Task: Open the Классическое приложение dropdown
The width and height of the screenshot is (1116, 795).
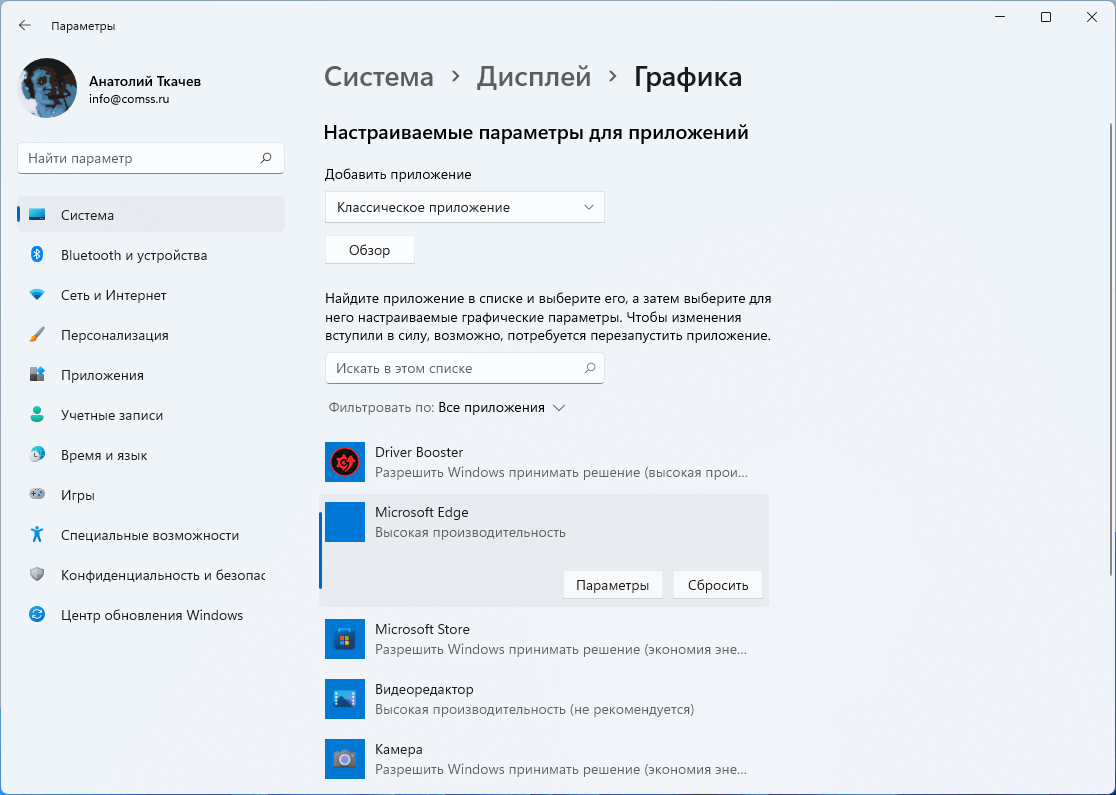Action: click(465, 207)
